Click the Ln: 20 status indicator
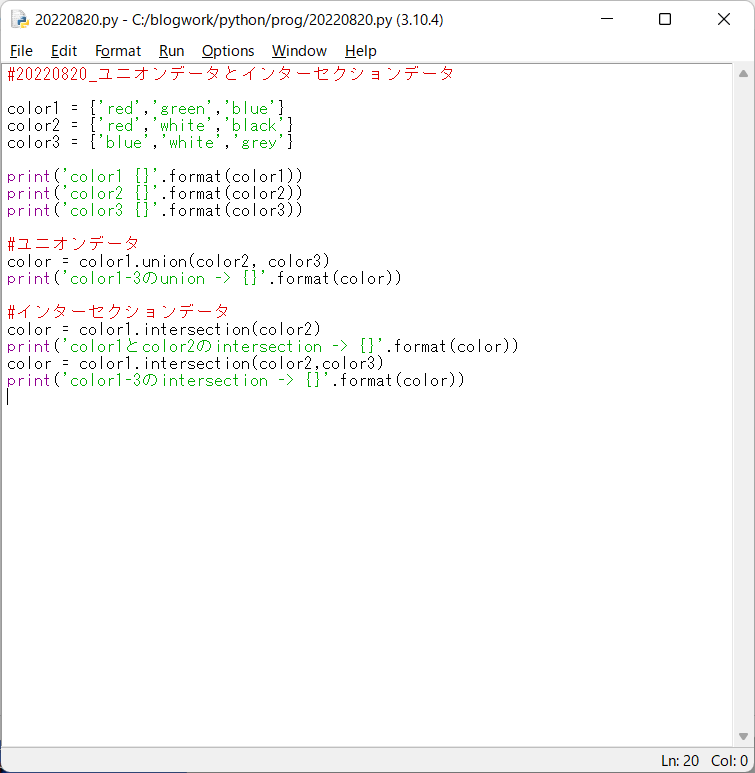The width and height of the screenshot is (755, 773). tap(680, 761)
